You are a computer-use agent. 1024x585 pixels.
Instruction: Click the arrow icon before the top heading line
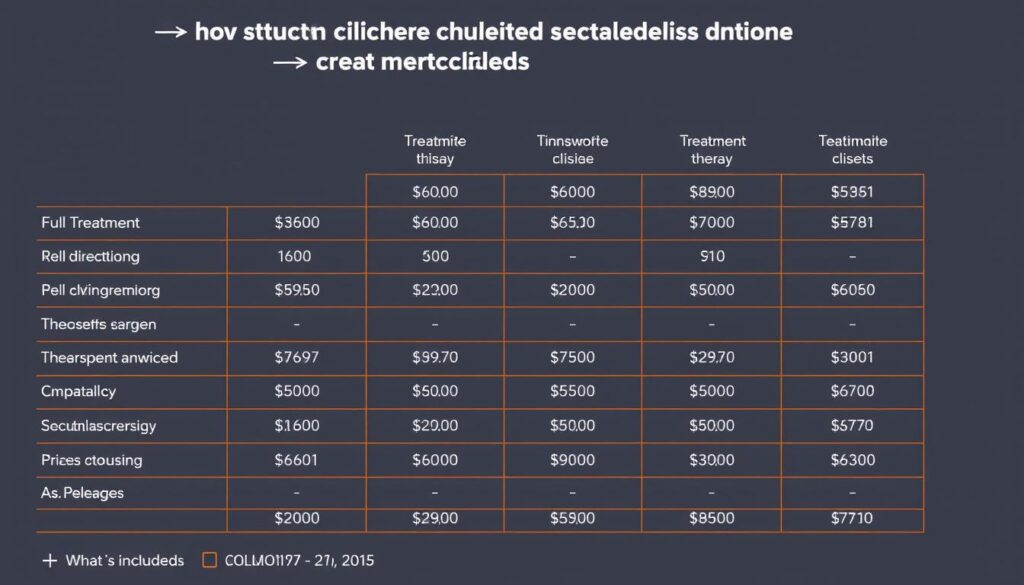tap(170, 33)
